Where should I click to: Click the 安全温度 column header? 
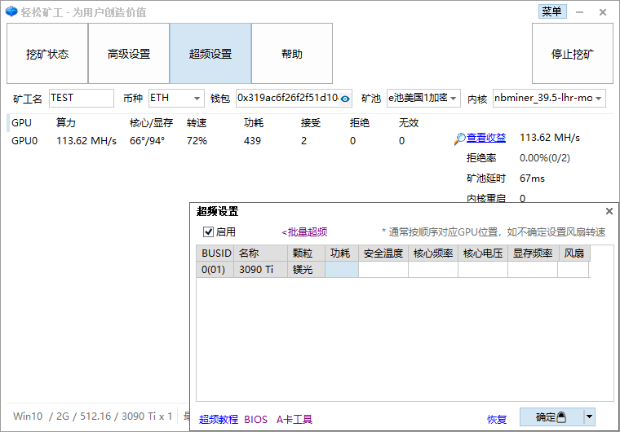click(384, 253)
